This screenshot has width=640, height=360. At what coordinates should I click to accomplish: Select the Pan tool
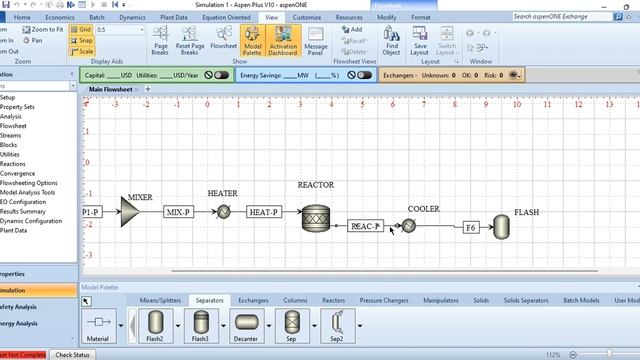tap(33, 40)
